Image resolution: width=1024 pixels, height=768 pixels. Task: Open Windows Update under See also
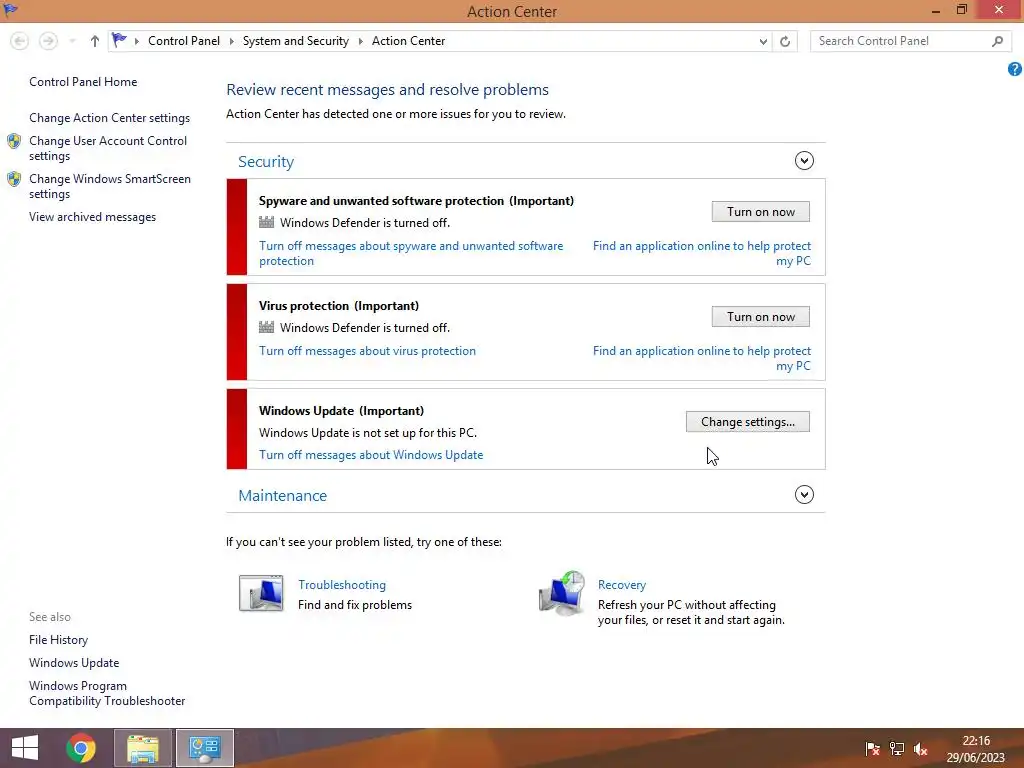[74, 663]
